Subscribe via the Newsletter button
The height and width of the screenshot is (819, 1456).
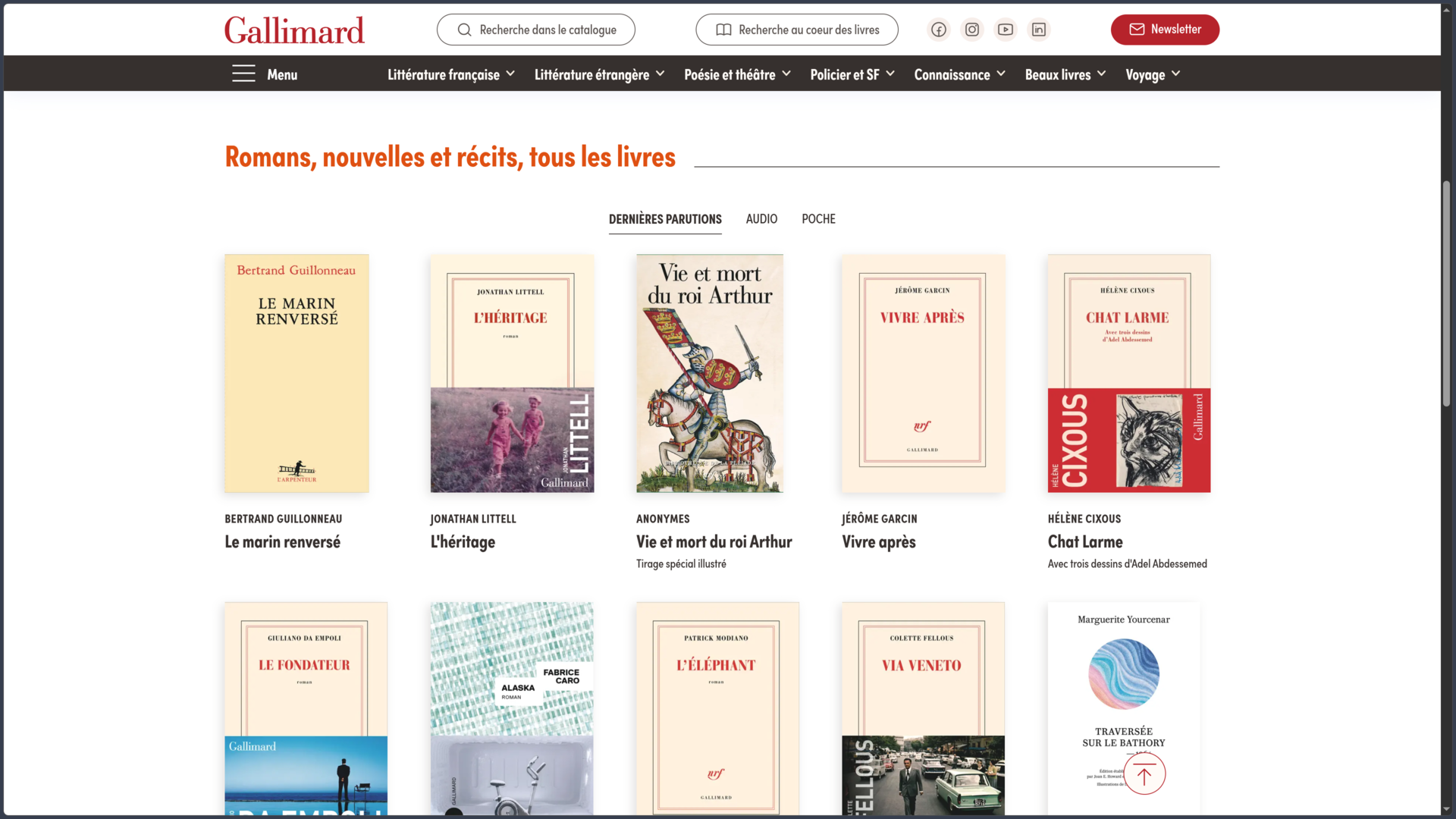1165,30
